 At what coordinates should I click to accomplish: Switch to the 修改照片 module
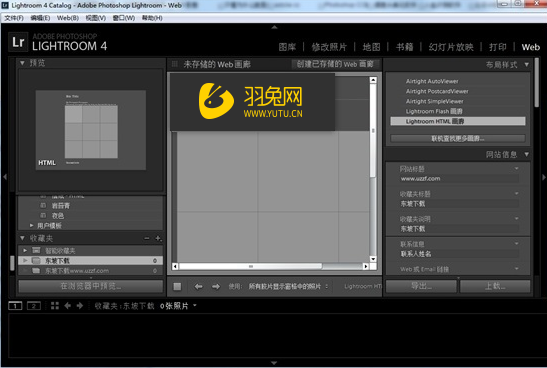tap(329, 47)
